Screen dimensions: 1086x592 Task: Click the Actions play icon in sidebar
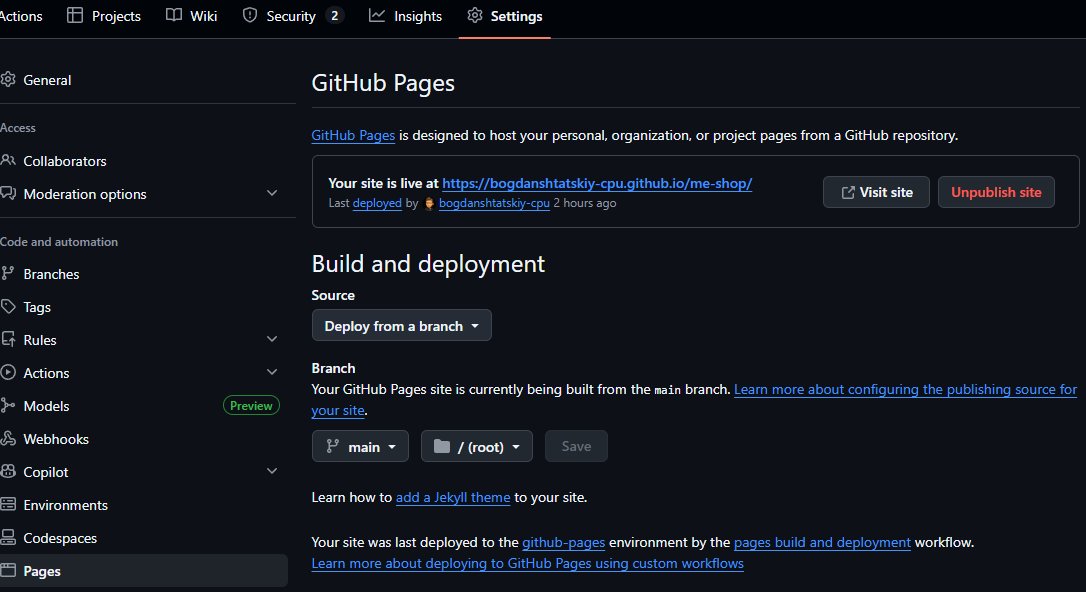[8, 373]
